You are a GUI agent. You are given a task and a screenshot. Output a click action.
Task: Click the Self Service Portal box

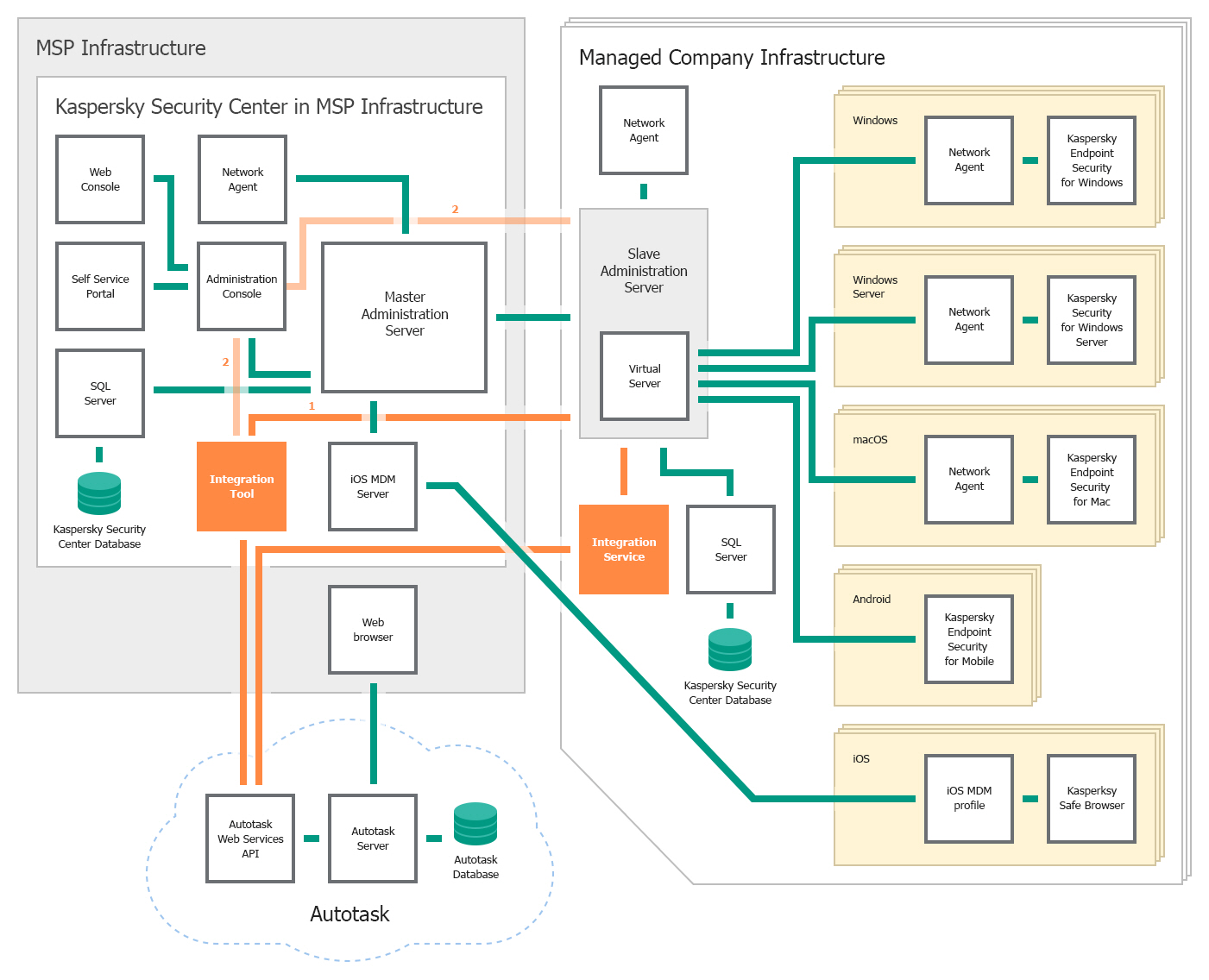[99, 286]
